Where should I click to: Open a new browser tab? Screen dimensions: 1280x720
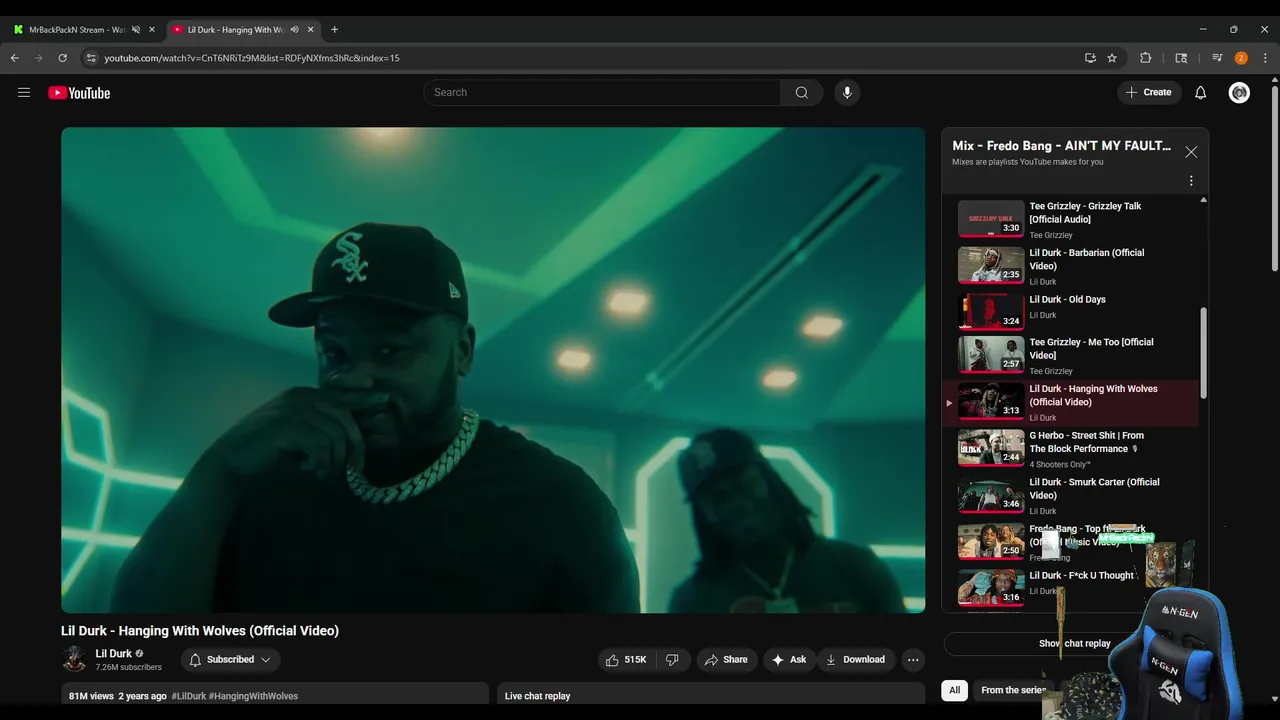coord(334,30)
